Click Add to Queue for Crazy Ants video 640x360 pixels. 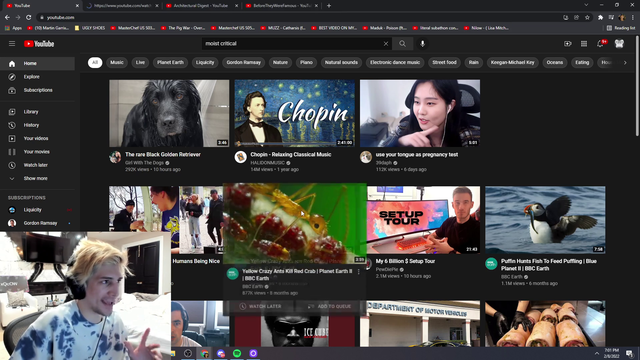point(329,307)
